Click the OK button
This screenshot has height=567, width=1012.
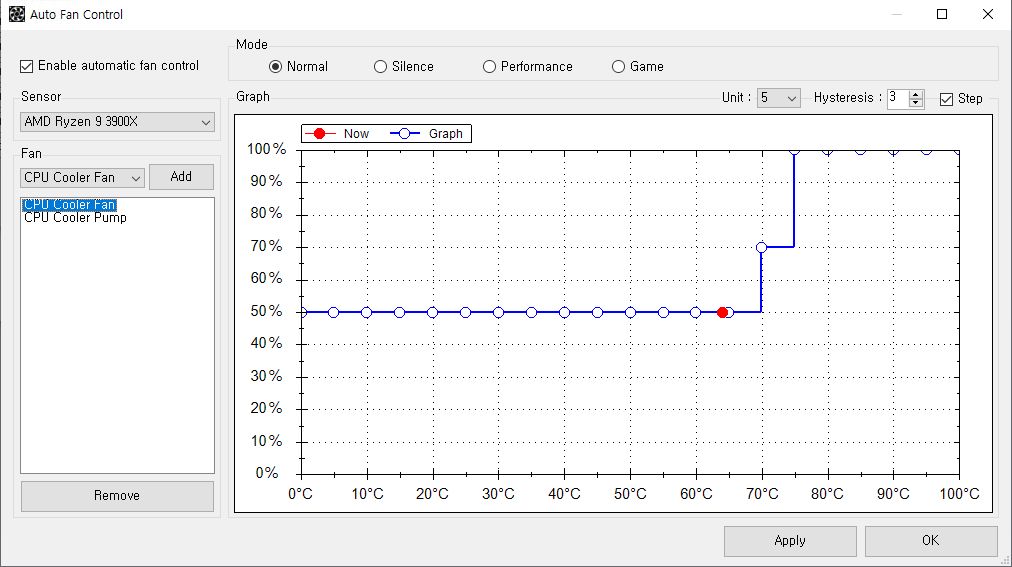point(931,541)
